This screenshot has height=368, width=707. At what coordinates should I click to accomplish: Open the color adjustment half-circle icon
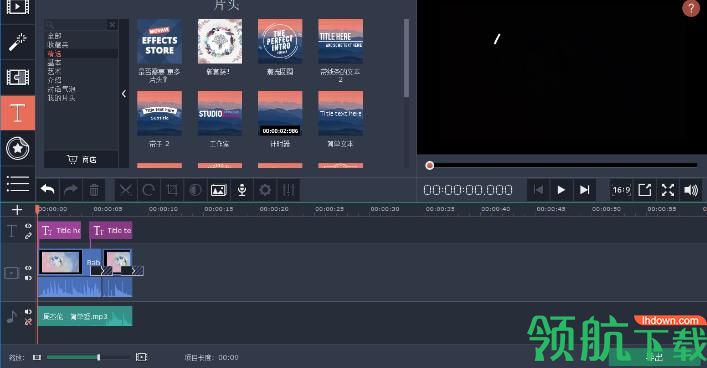coord(195,190)
